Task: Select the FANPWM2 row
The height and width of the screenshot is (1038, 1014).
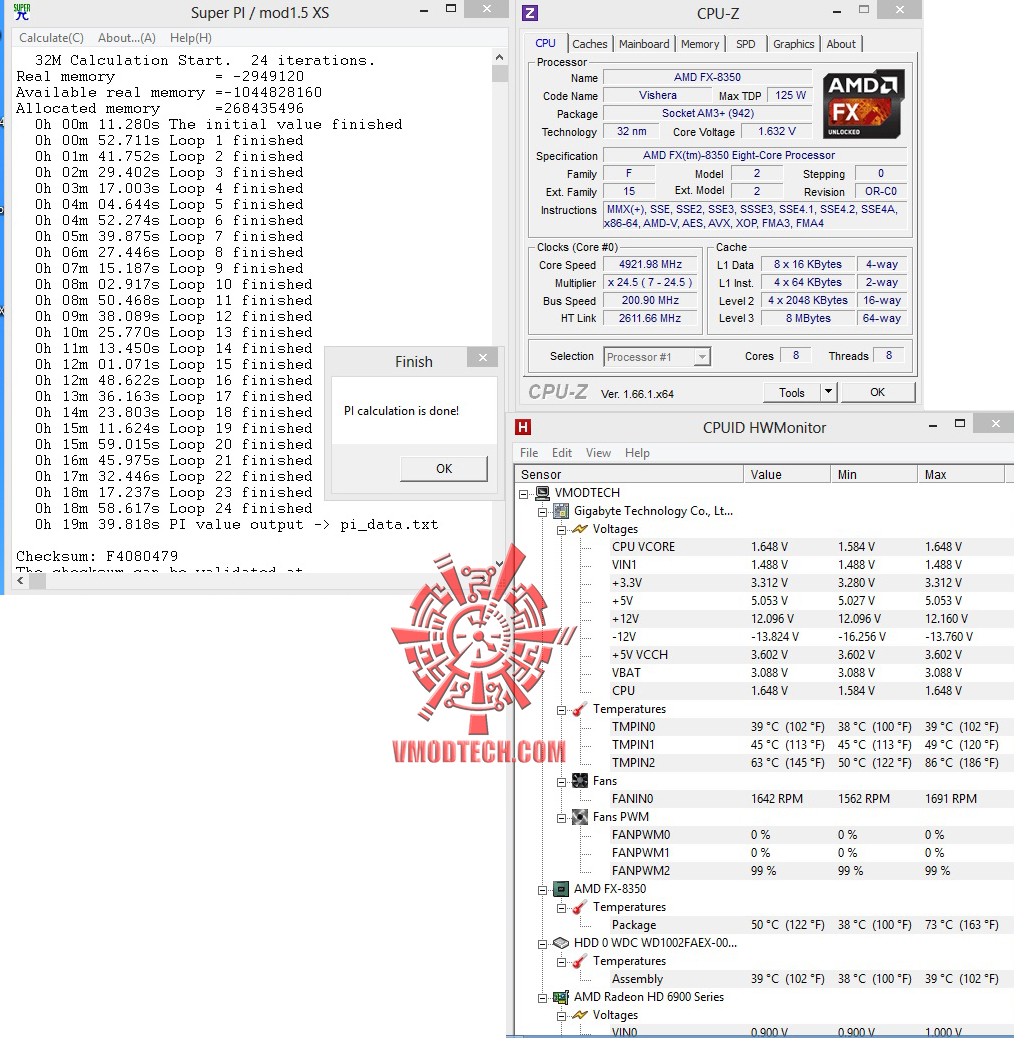Action: point(811,871)
